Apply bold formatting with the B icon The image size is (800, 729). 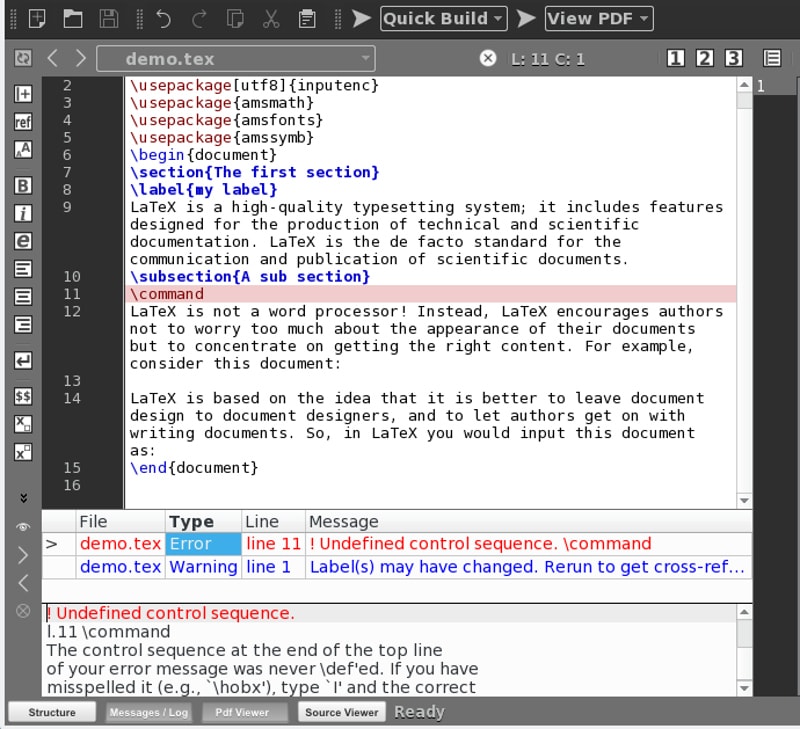tap(23, 185)
